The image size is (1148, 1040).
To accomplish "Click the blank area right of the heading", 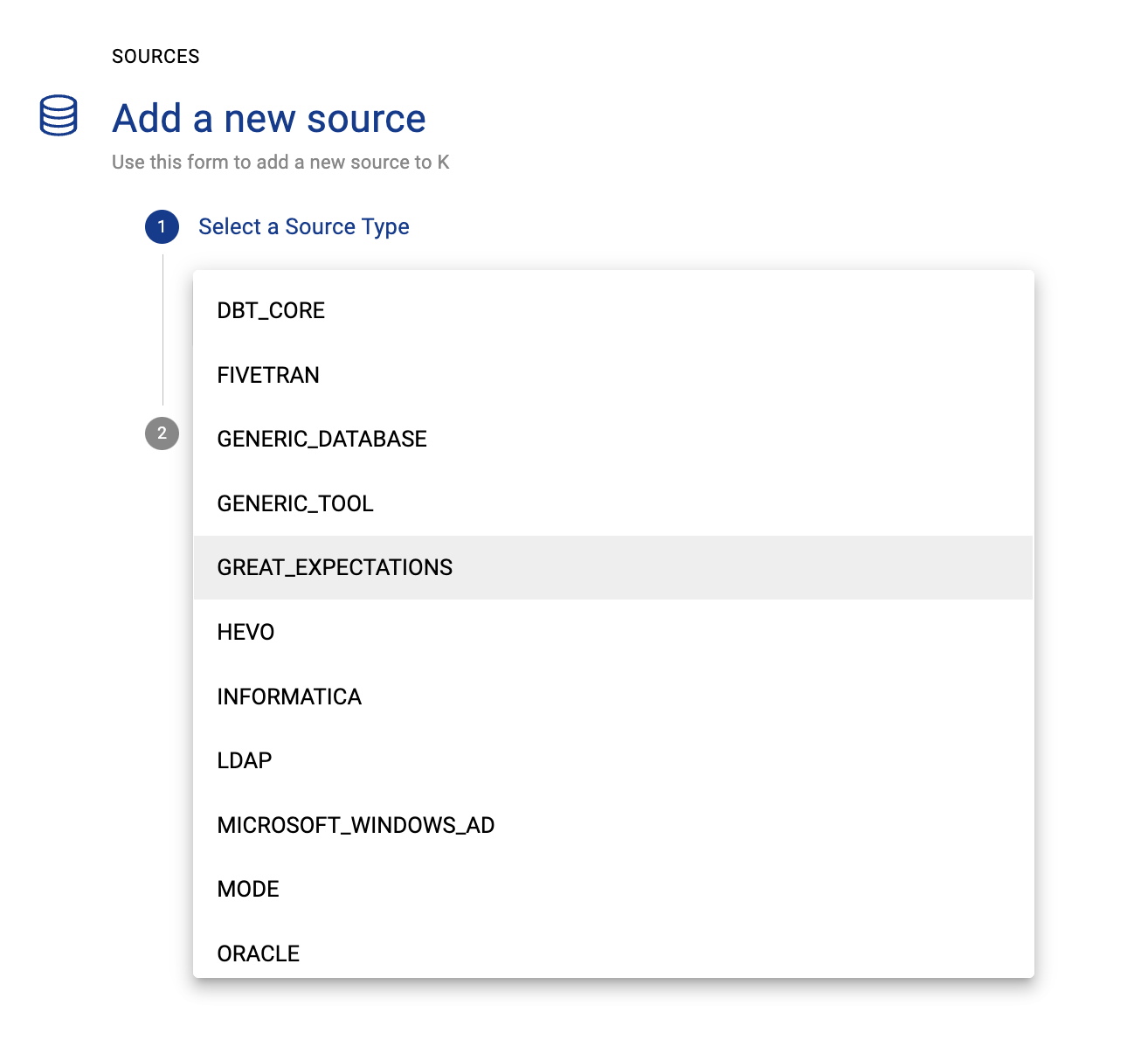I will click(743, 119).
